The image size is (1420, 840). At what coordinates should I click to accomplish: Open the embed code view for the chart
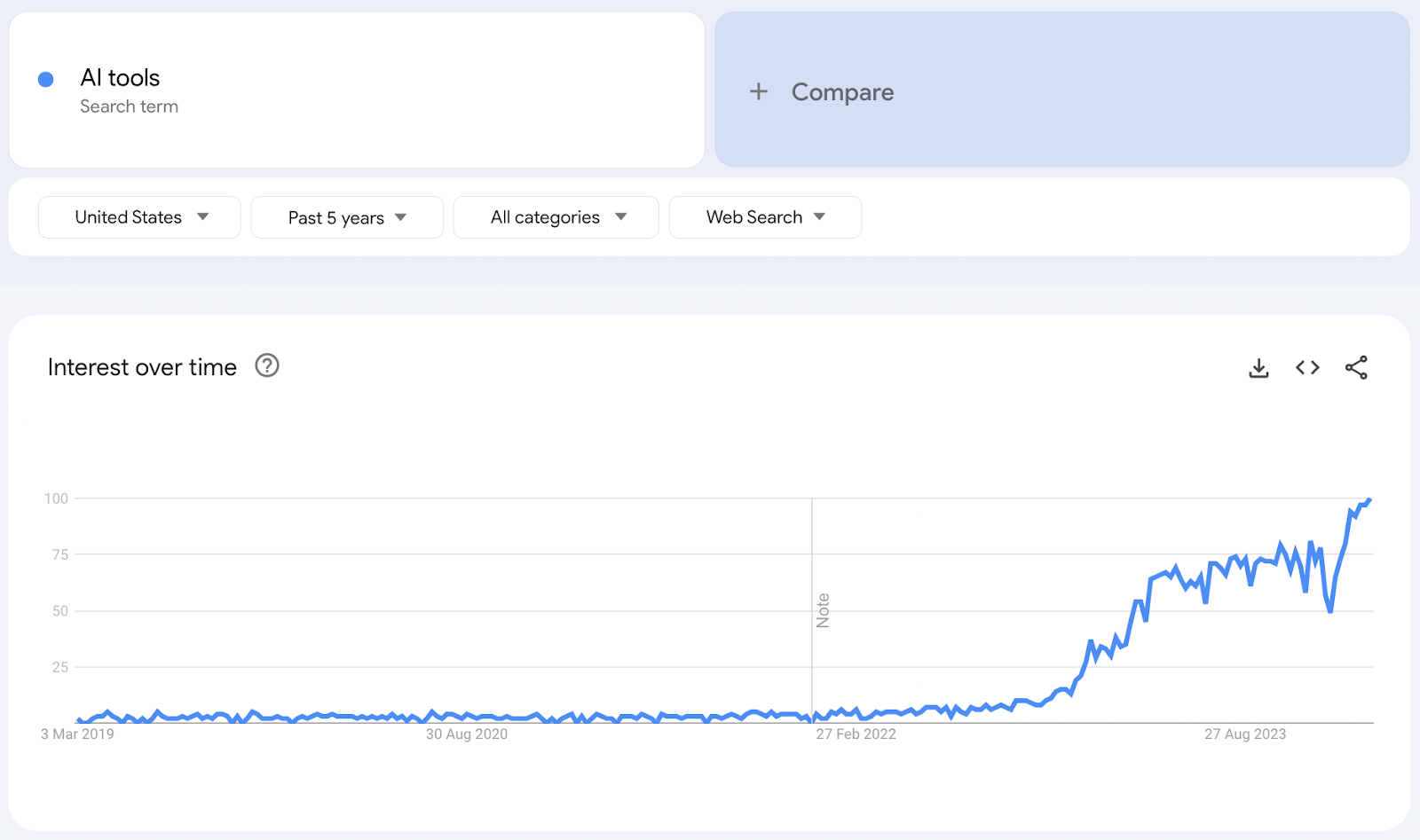pos(1306,366)
